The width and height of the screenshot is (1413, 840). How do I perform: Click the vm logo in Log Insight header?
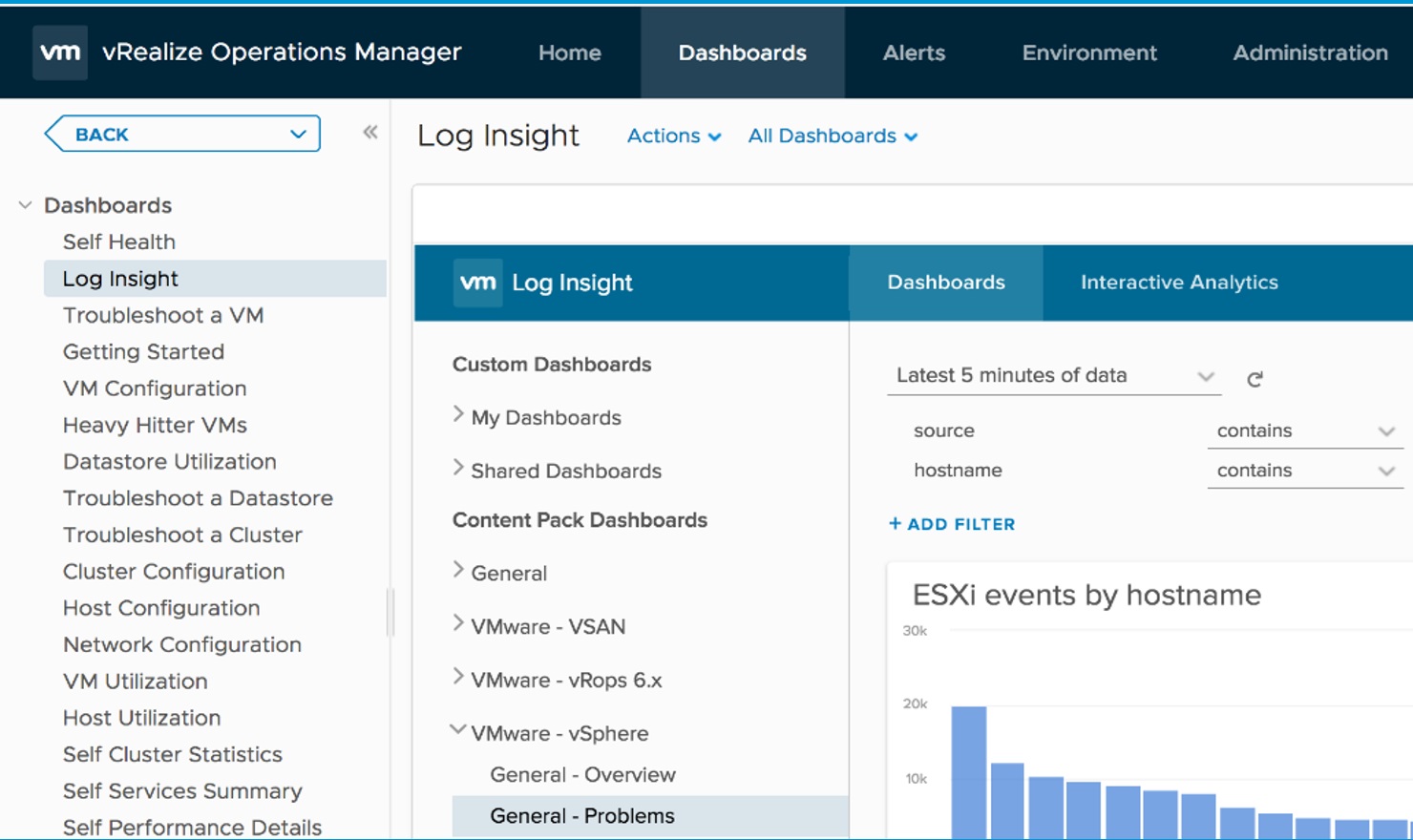477,283
